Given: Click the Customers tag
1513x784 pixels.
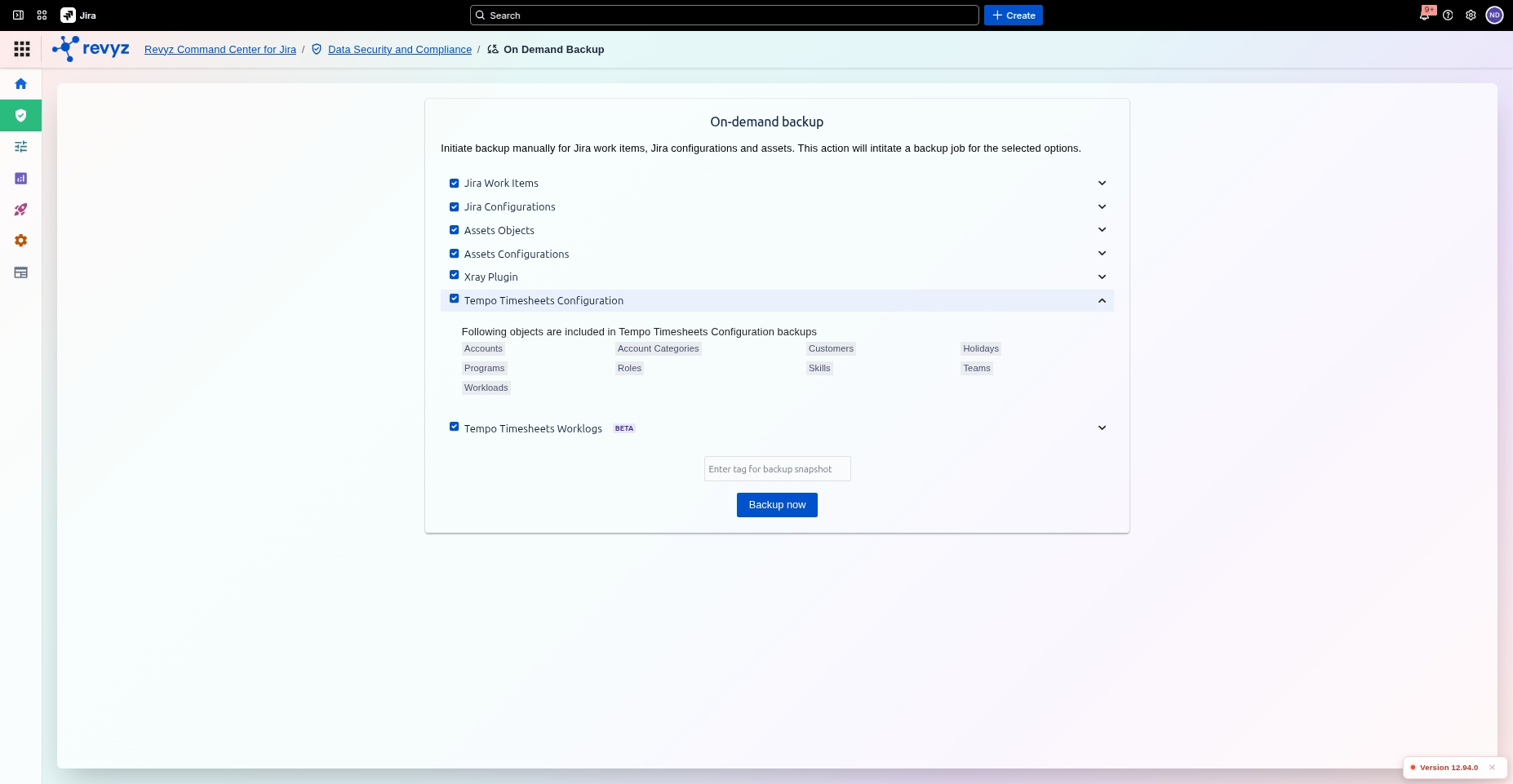Looking at the screenshot, I should 831,348.
